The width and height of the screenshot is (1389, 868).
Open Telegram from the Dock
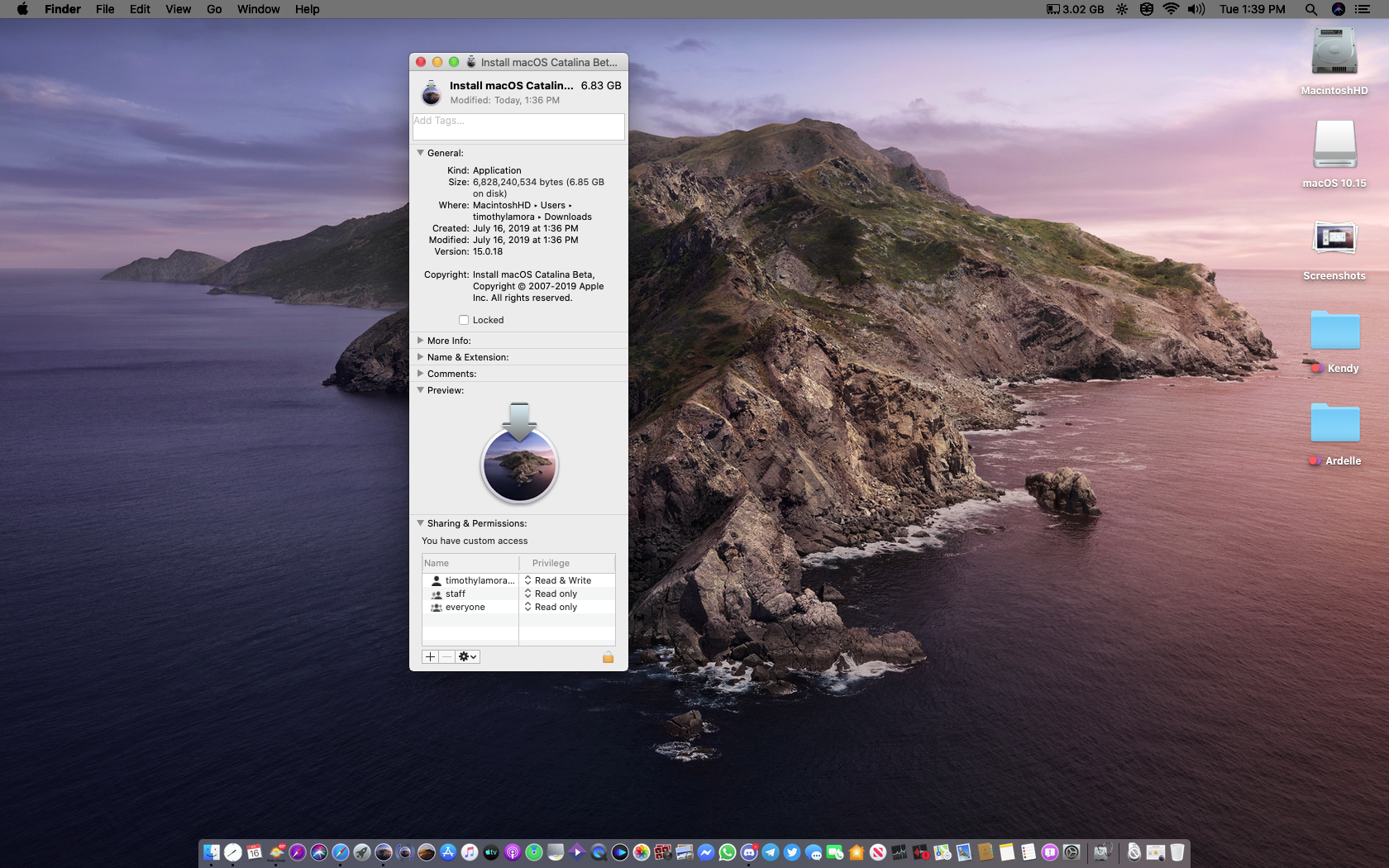tap(771, 852)
